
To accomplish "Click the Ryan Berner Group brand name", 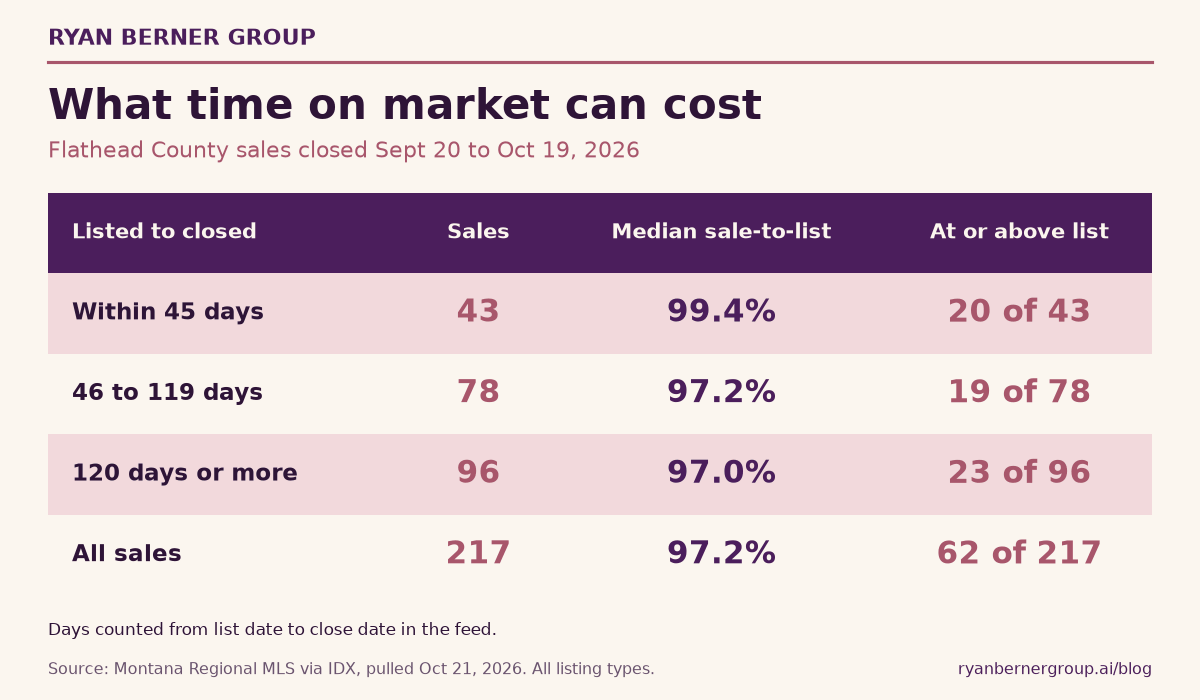I will pyautogui.click(x=182, y=38).
